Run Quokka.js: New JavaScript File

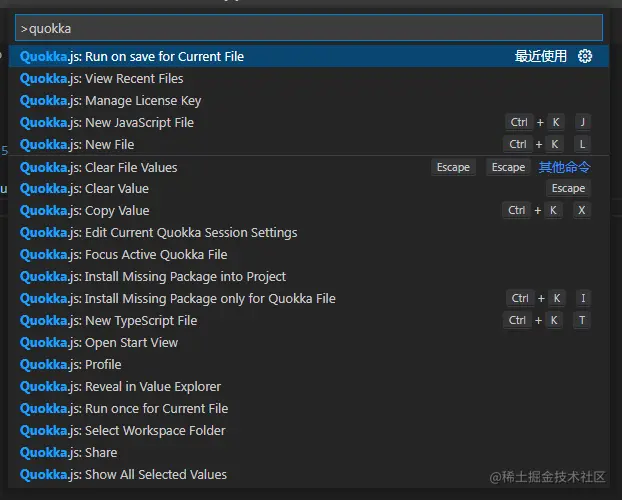point(309,123)
